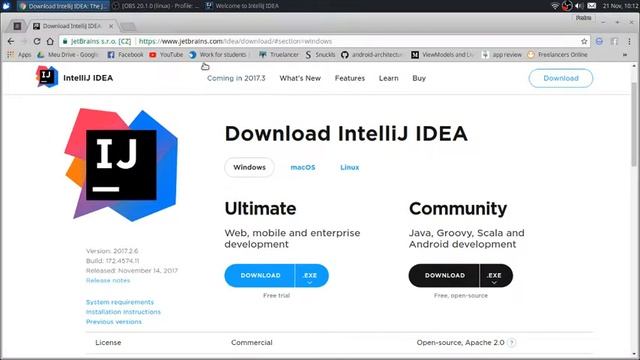Viewport: 640px width, 360px height.
Task: Open the Truelancer bookmark
Action: click(279, 55)
